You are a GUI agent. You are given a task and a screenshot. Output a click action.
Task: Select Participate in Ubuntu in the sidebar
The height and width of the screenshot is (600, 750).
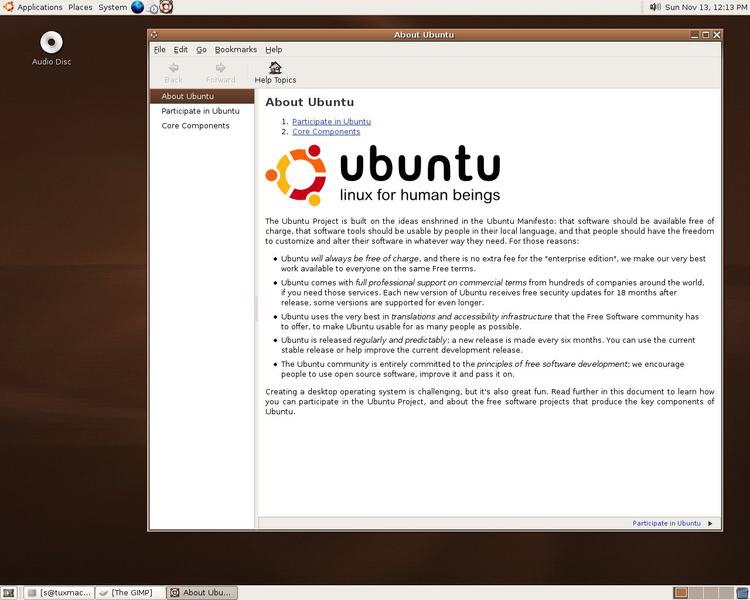[202, 111]
